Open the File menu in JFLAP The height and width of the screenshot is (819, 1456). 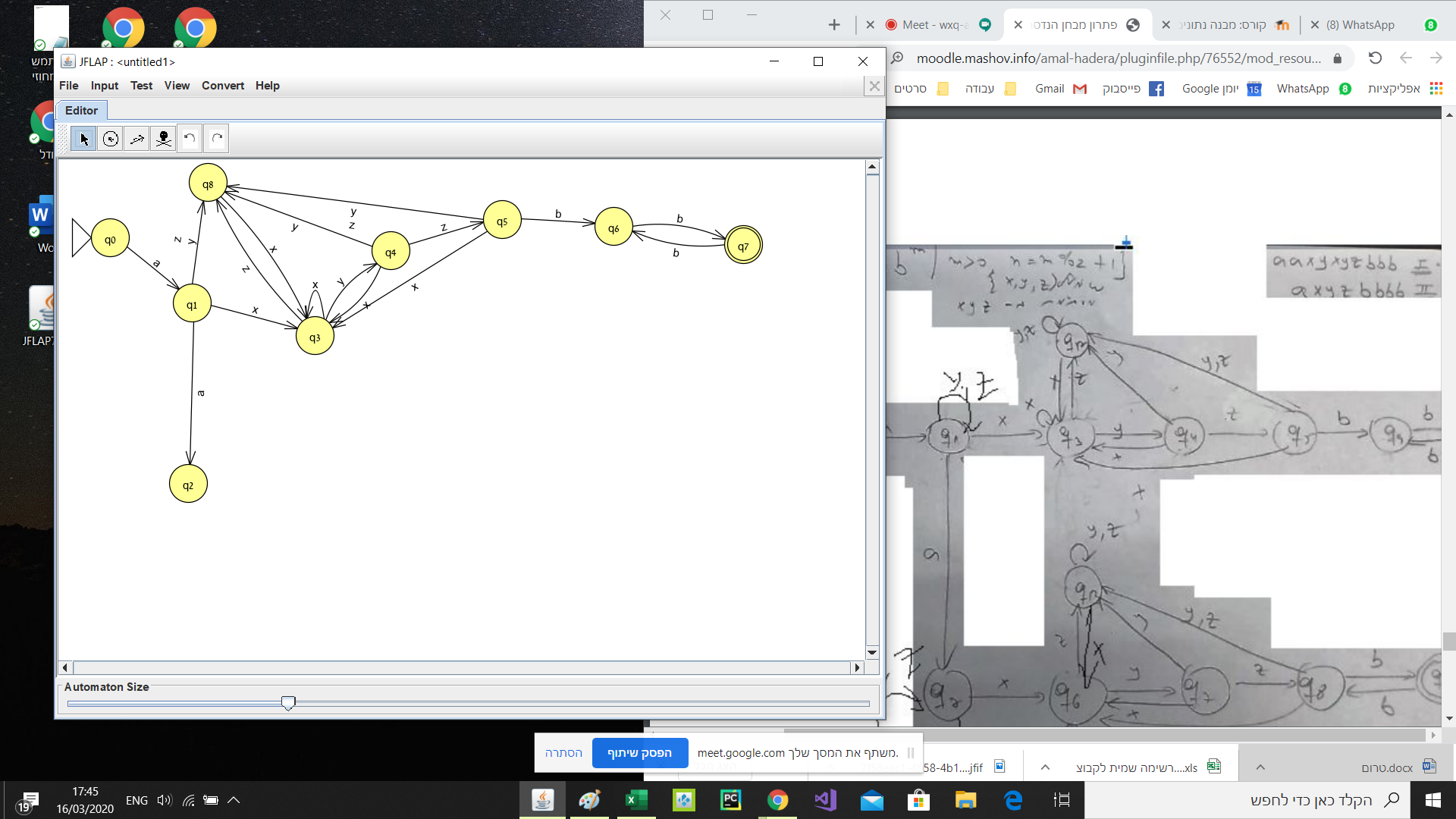[68, 86]
